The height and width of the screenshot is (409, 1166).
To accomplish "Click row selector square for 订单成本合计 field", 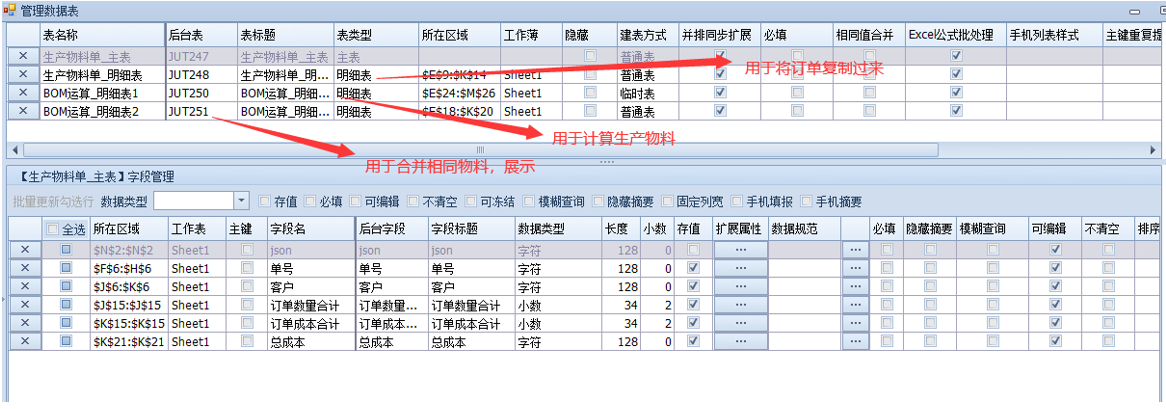I will click(x=67, y=323).
